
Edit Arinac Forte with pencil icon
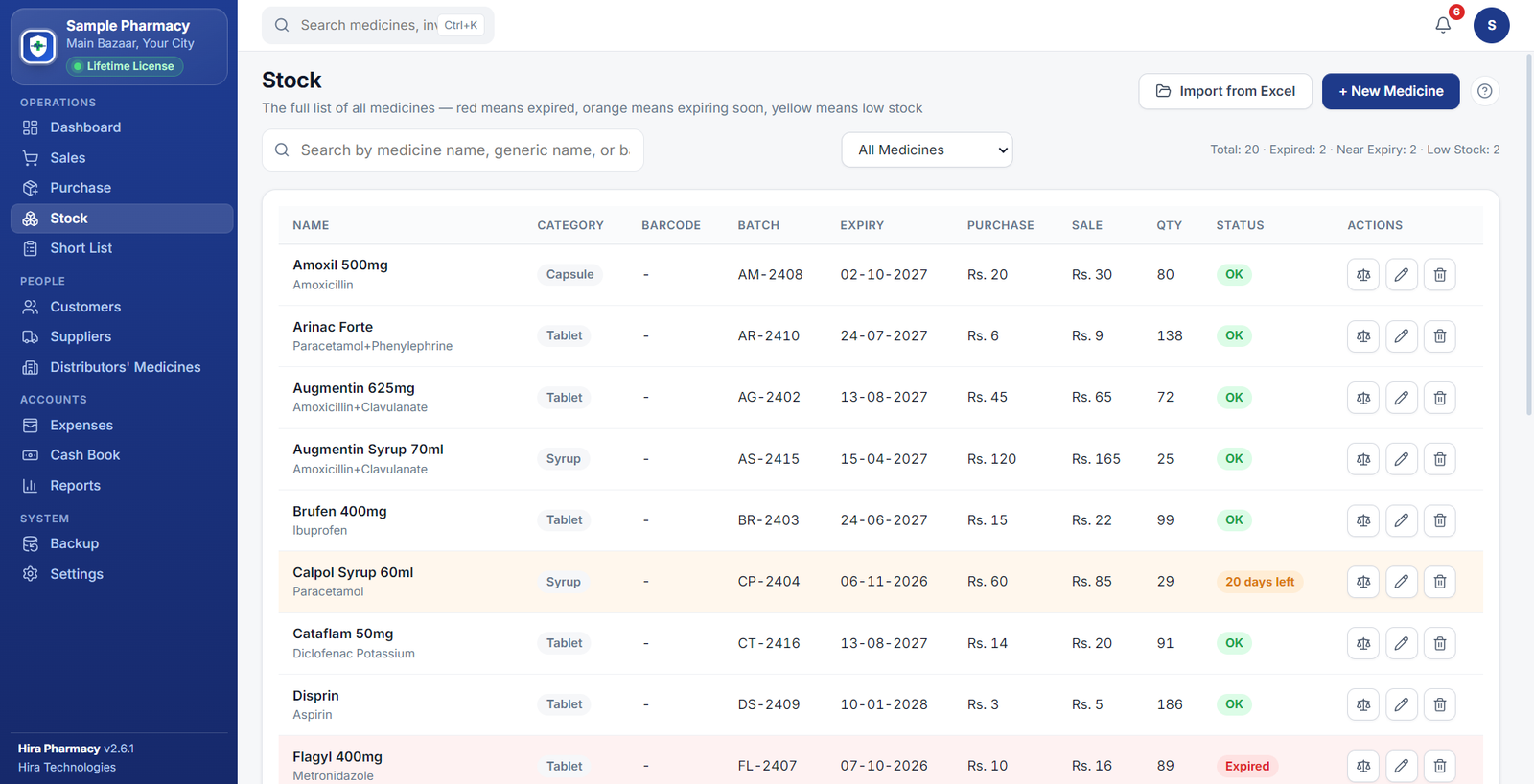coord(1402,336)
